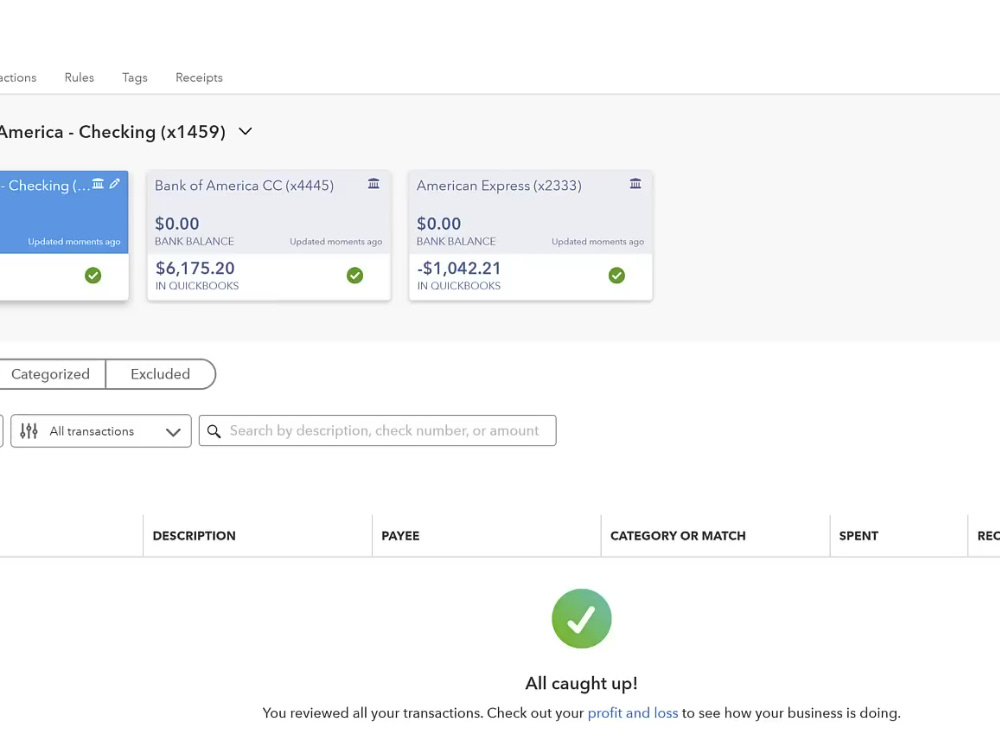The image size is (1000, 750).
Task: Switch to the Categorized tab
Action: coord(50,374)
